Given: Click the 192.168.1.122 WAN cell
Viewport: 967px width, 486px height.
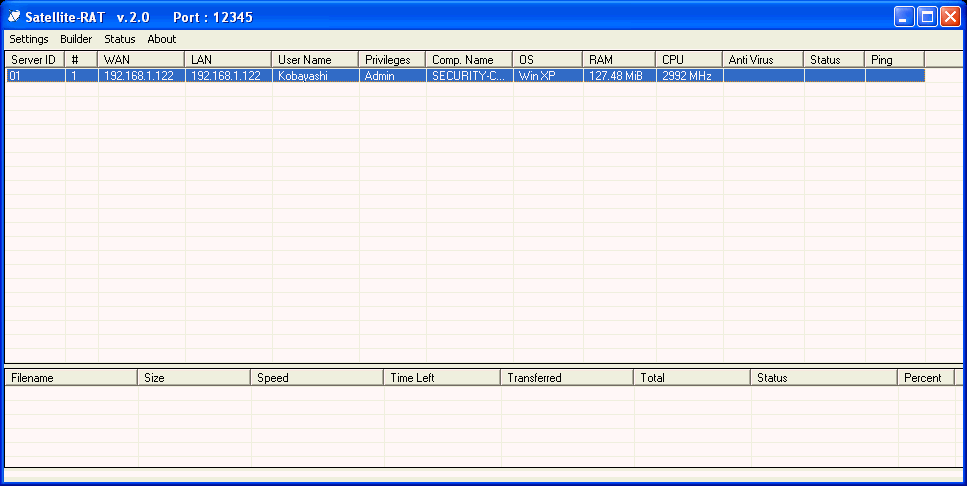Looking at the screenshot, I should coord(139,76).
